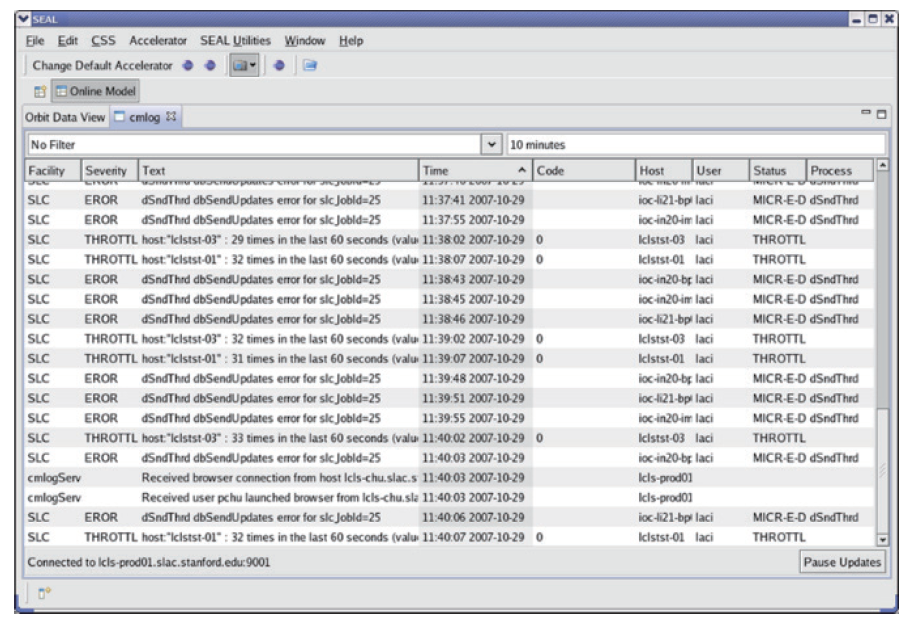This screenshot has width=903, height=622.
Task: Click the blue sphere icon just left of the dropdown toolbar button
Action: click(x=210, y=66)
